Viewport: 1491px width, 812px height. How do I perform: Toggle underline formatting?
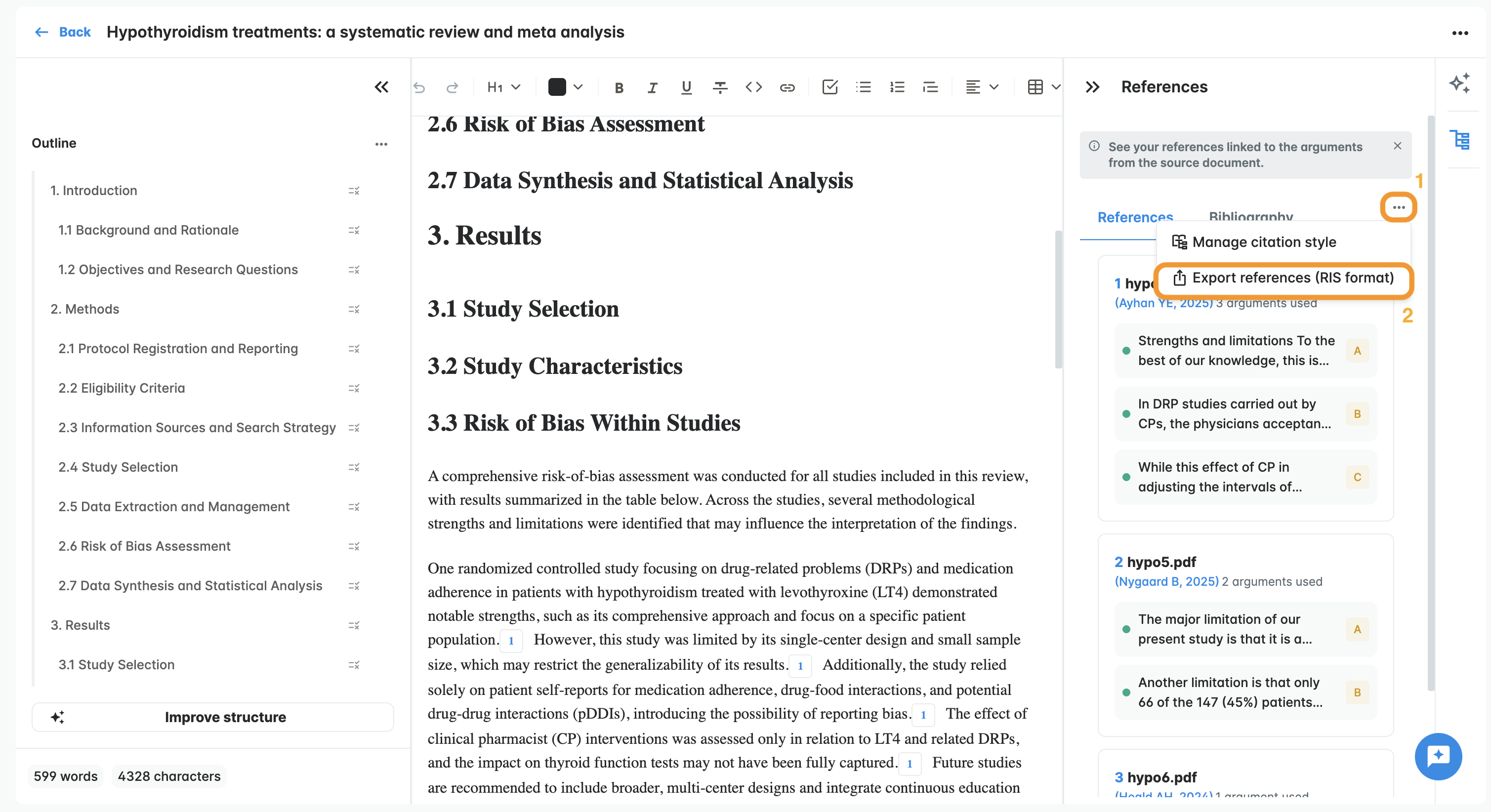coord(686,87)
